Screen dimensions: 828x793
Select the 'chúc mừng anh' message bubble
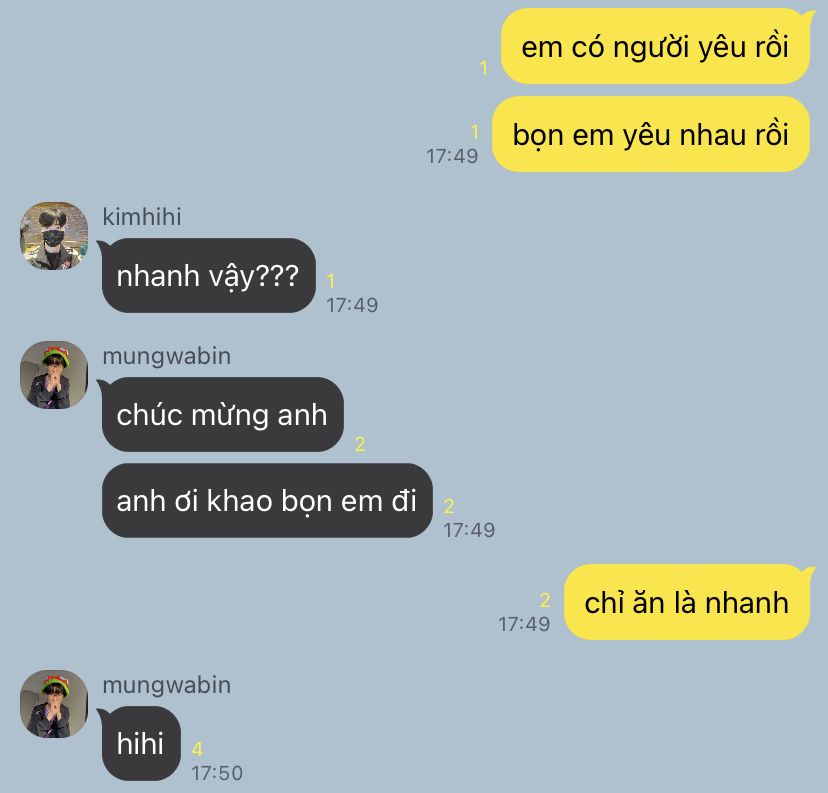tap(222, 414)
